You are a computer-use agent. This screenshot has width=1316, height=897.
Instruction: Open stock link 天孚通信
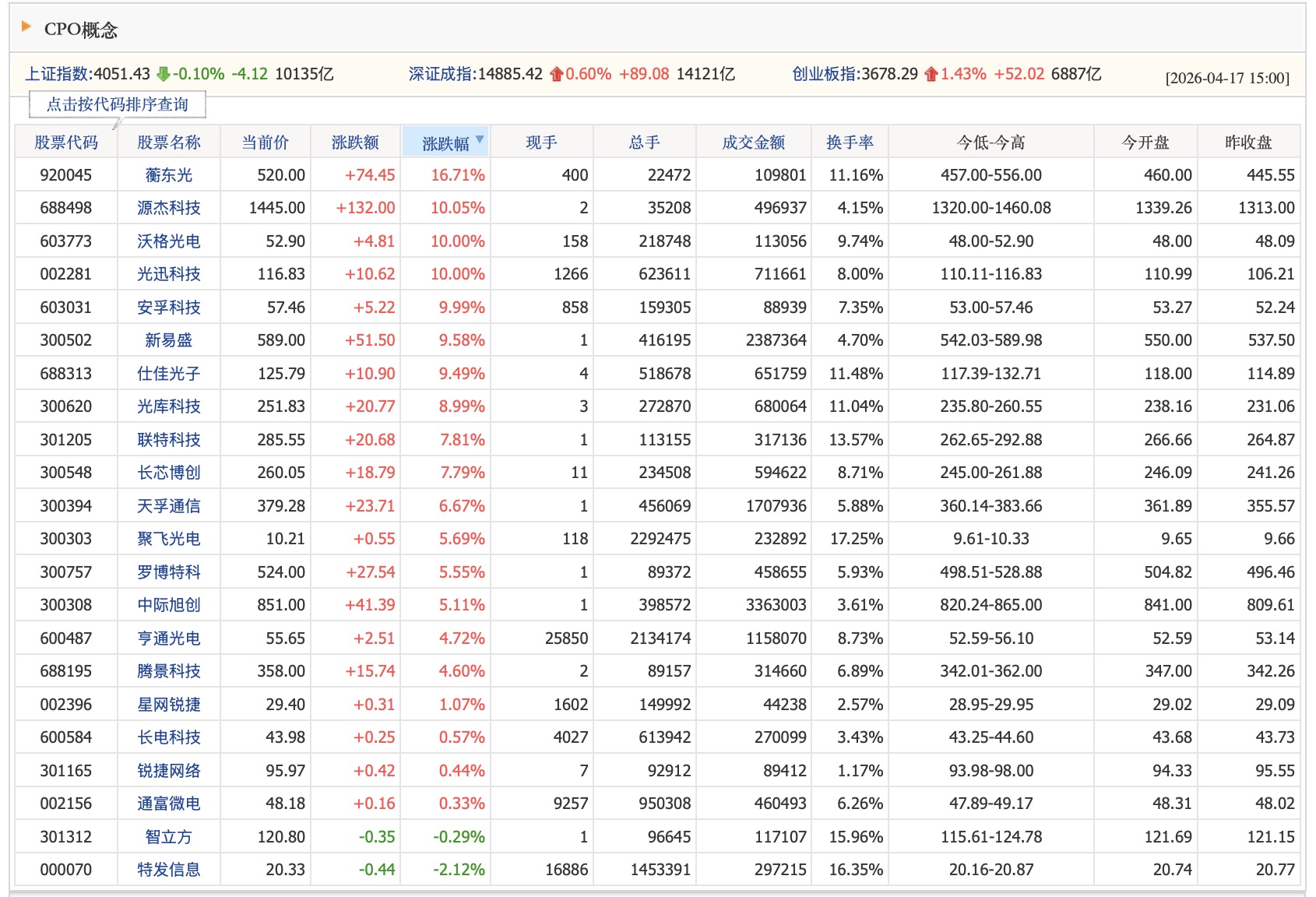168,506
